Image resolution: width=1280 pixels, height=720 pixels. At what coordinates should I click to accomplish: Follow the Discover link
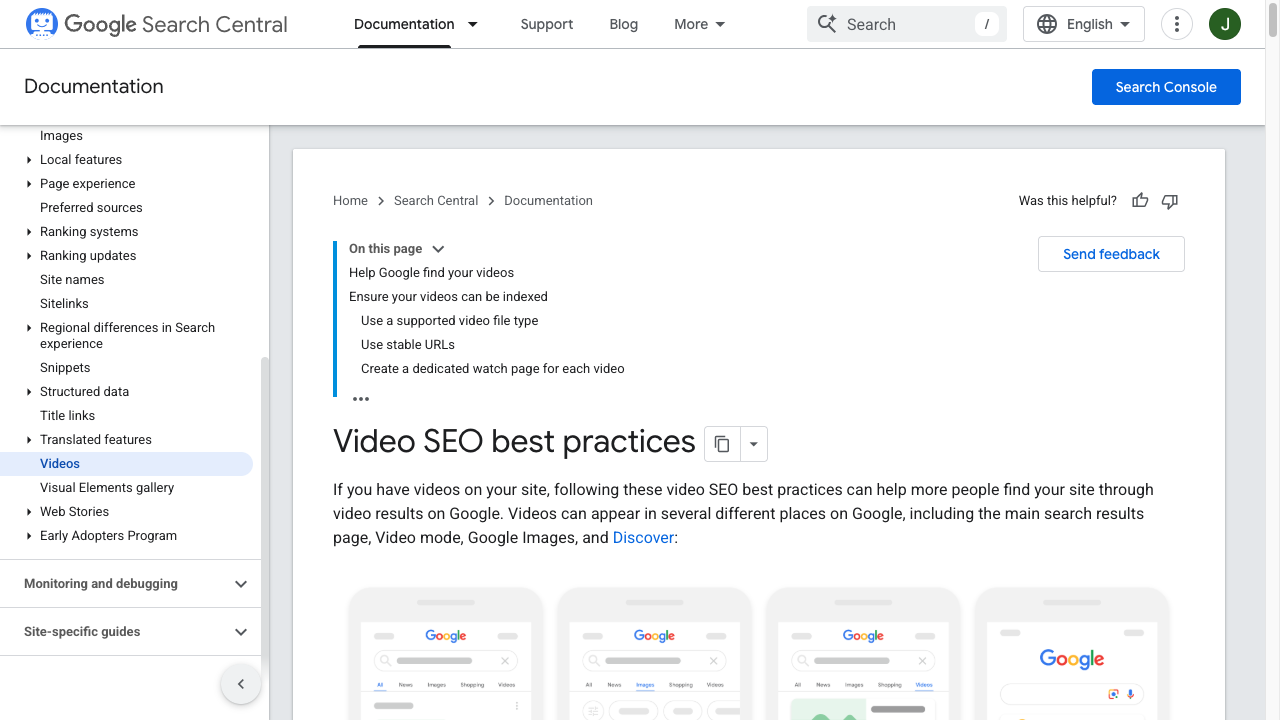[x=643, y=538]
